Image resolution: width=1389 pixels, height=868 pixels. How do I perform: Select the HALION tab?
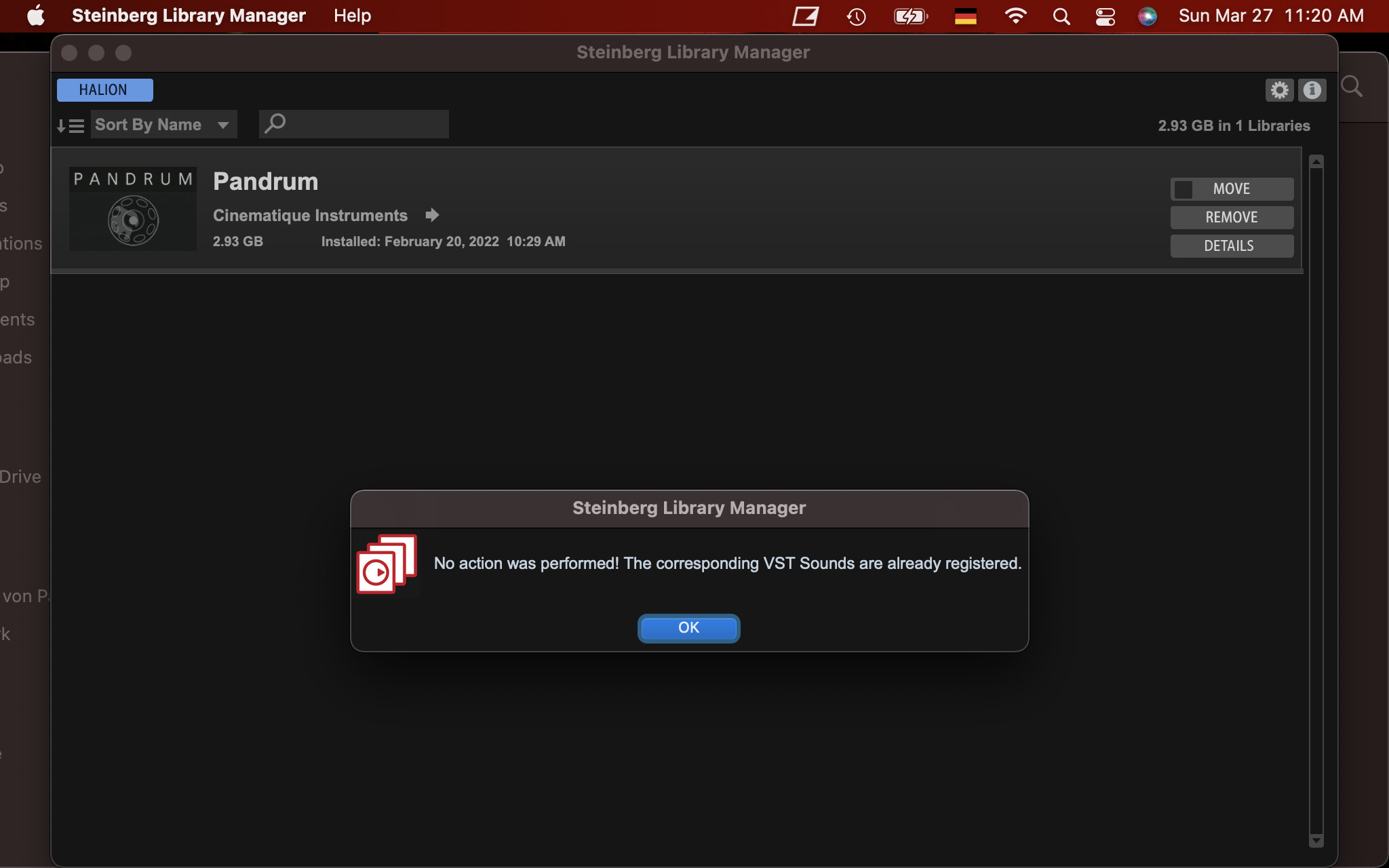point(104,90)
